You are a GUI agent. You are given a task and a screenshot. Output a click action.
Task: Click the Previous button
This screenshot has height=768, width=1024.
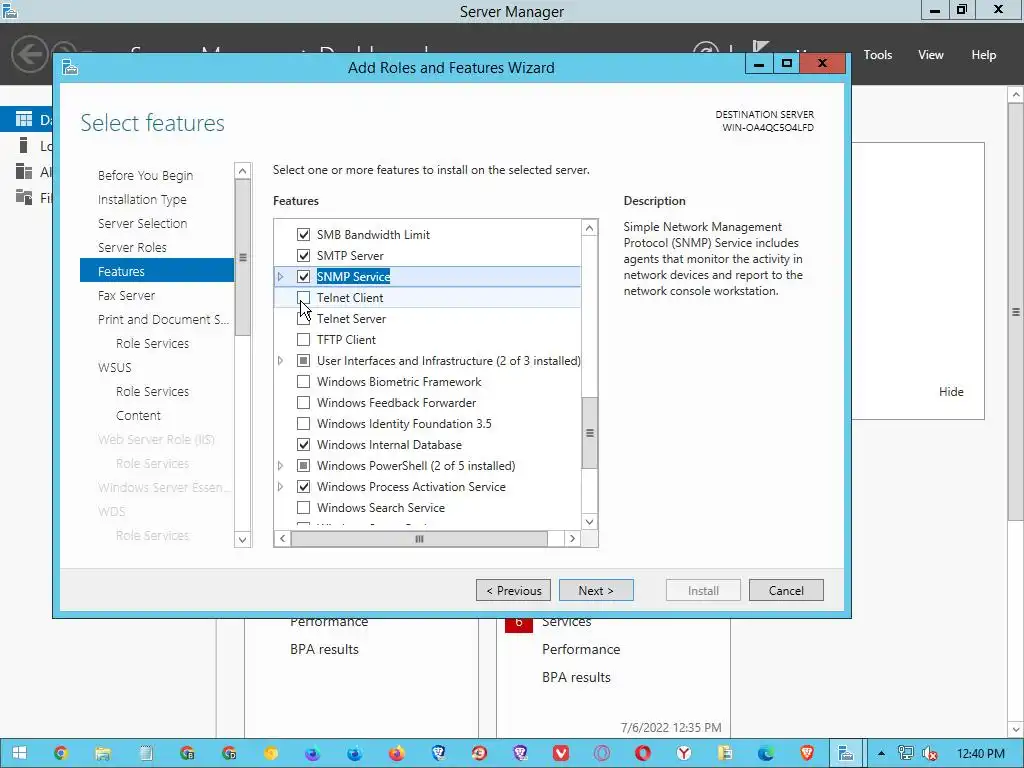tap(513, 590)
